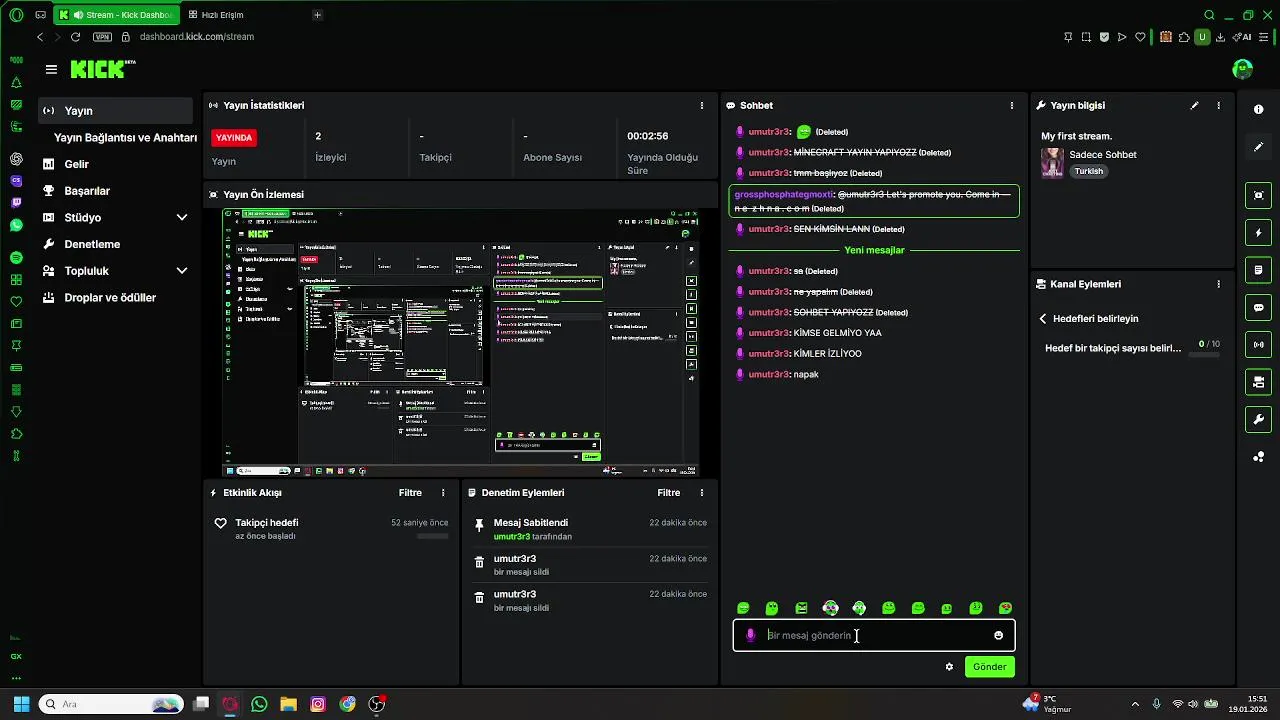
Task: Edit stream info with pencil icon
Action: [x=1194, y=105]
